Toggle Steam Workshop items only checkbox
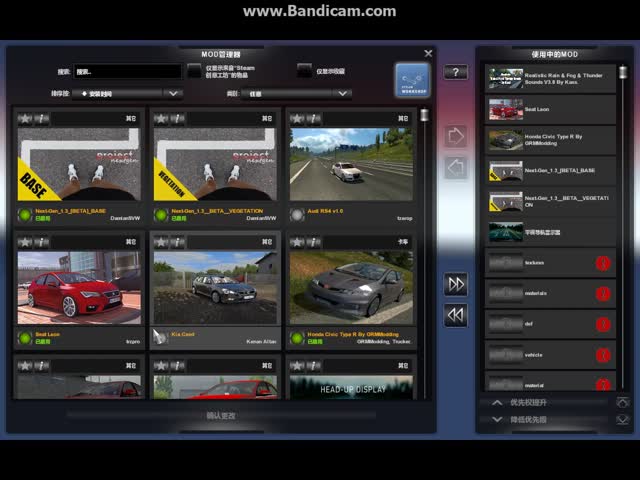This screenshot has height=480, width=640. point(194,71)
